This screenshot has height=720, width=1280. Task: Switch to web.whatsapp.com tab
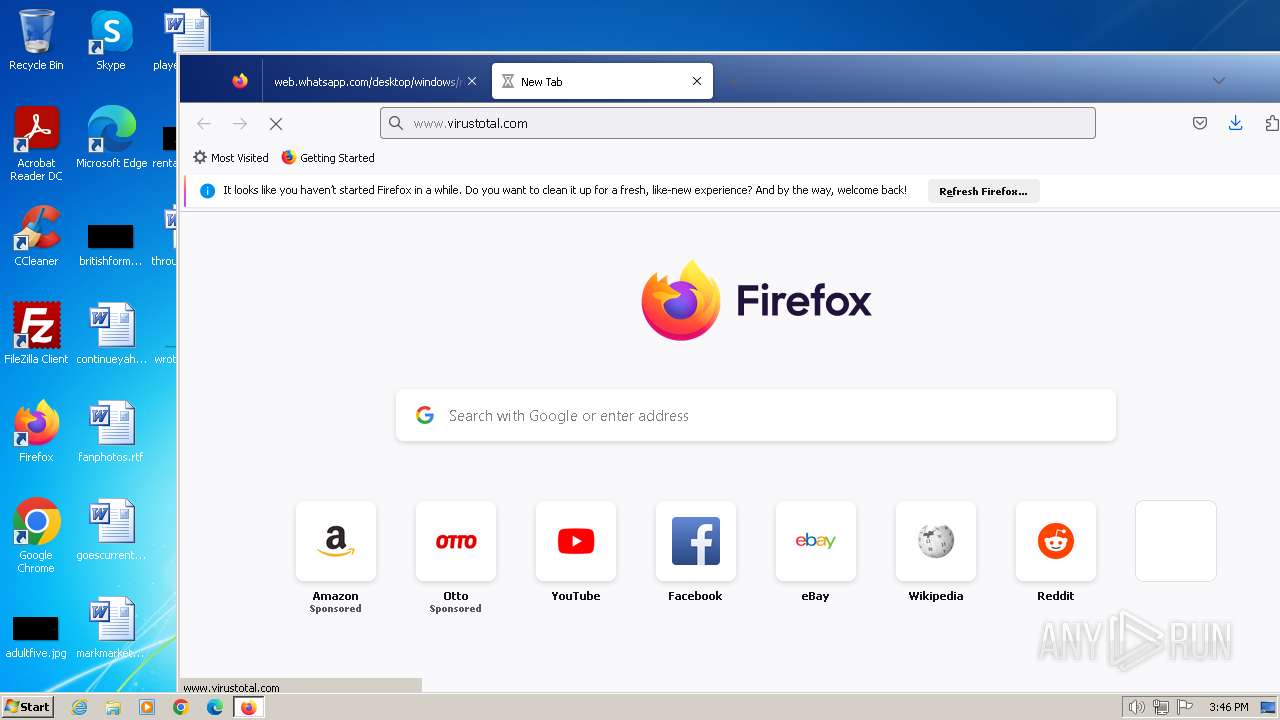pos(366,82)
